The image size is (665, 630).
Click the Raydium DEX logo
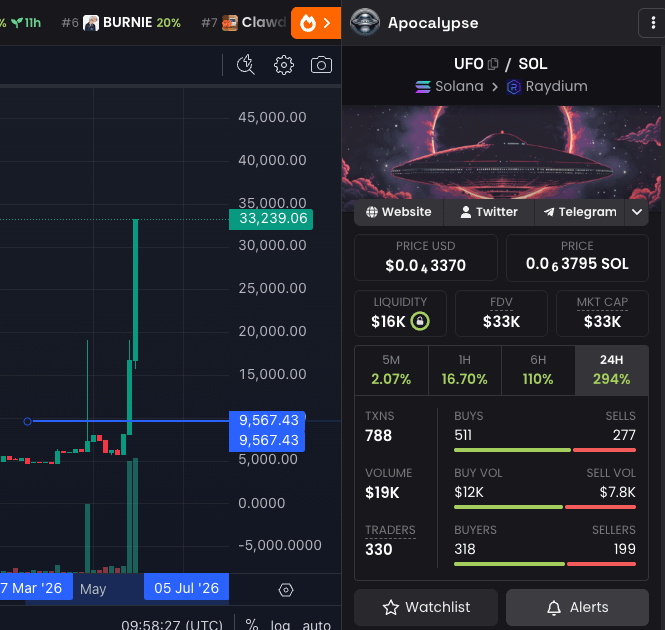pyautogui.click(x=514, y=87)
